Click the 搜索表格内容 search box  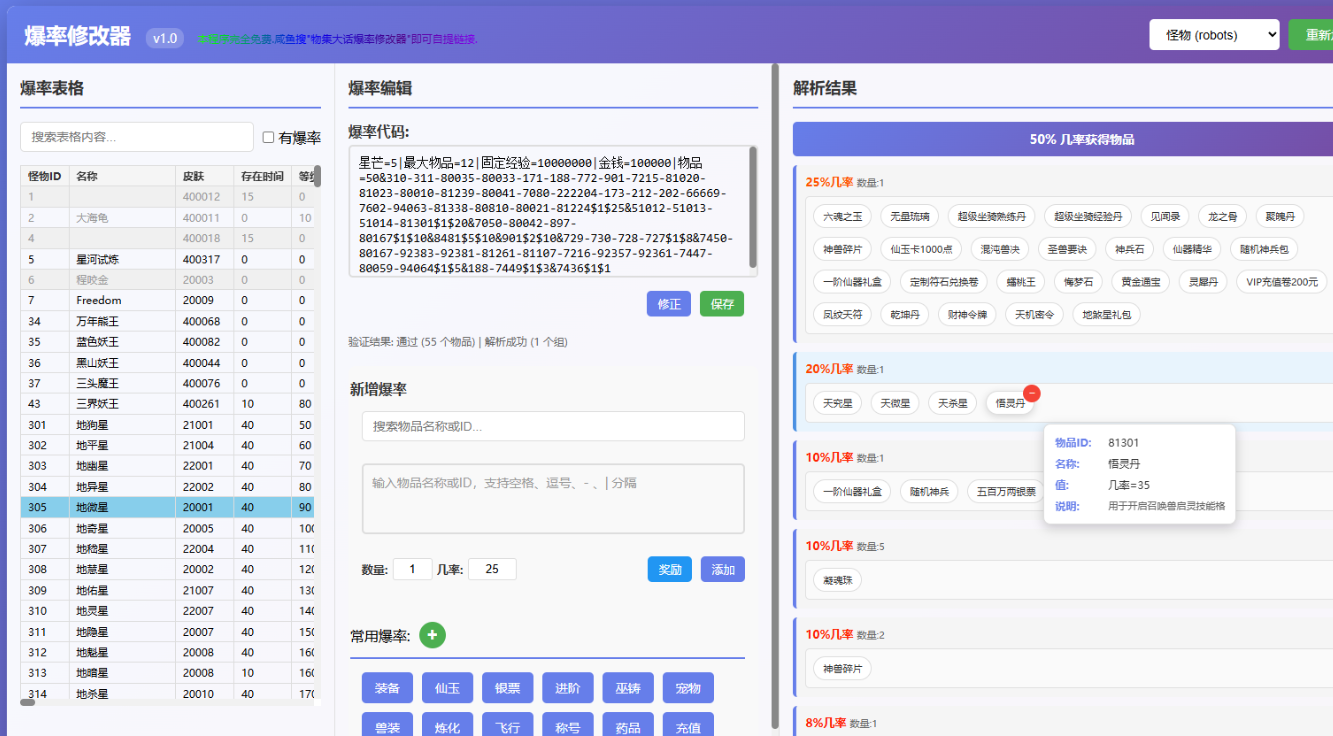[136, 137]
